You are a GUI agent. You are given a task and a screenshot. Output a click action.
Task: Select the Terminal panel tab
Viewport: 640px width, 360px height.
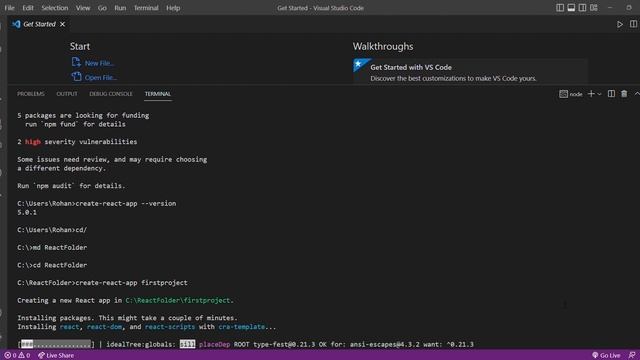coord(158,94)
